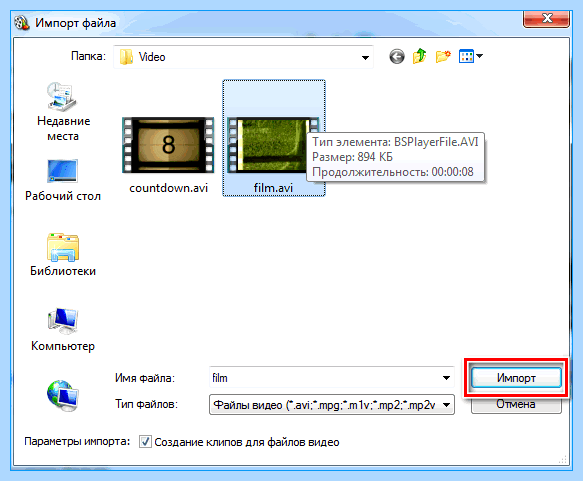Select the film.avi thumbnail
Screen dimensions: 583x481
coord(273,145)
